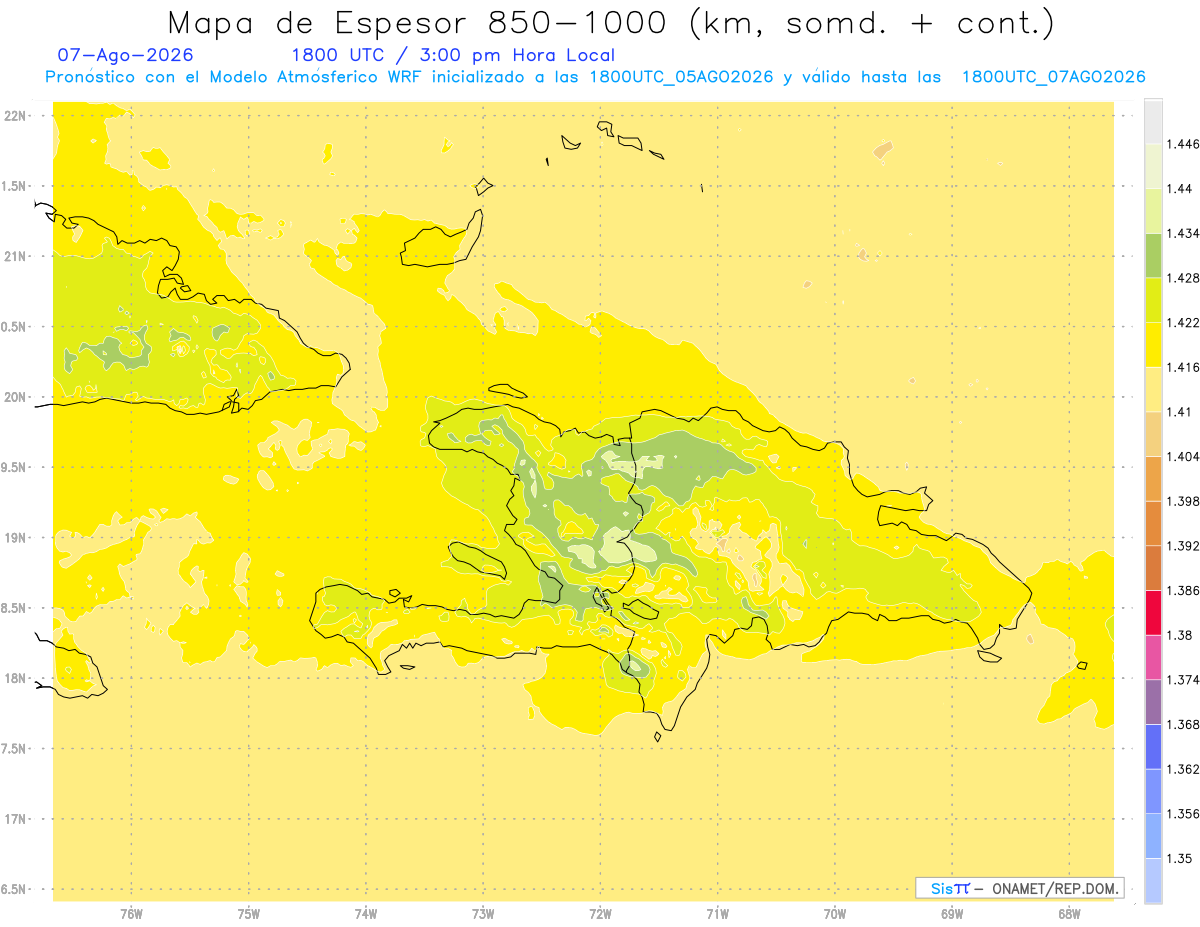This screenshot has width=1200, height=927.
Task: Click the colorbar value '1.428'
Action: pyautogui.click(x=1184, y=278)
